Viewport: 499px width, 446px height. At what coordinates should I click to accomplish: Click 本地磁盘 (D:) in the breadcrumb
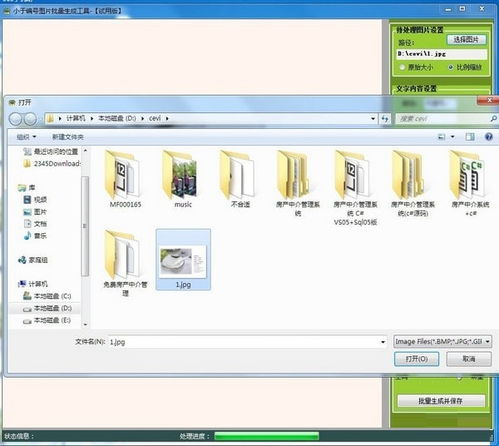point(117,118)
